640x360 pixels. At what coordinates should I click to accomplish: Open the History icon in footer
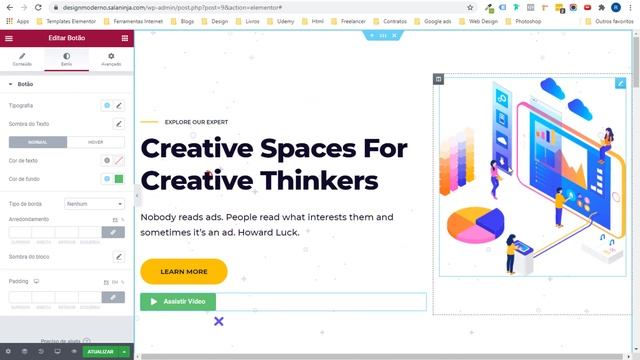click(x=41, y=351)
